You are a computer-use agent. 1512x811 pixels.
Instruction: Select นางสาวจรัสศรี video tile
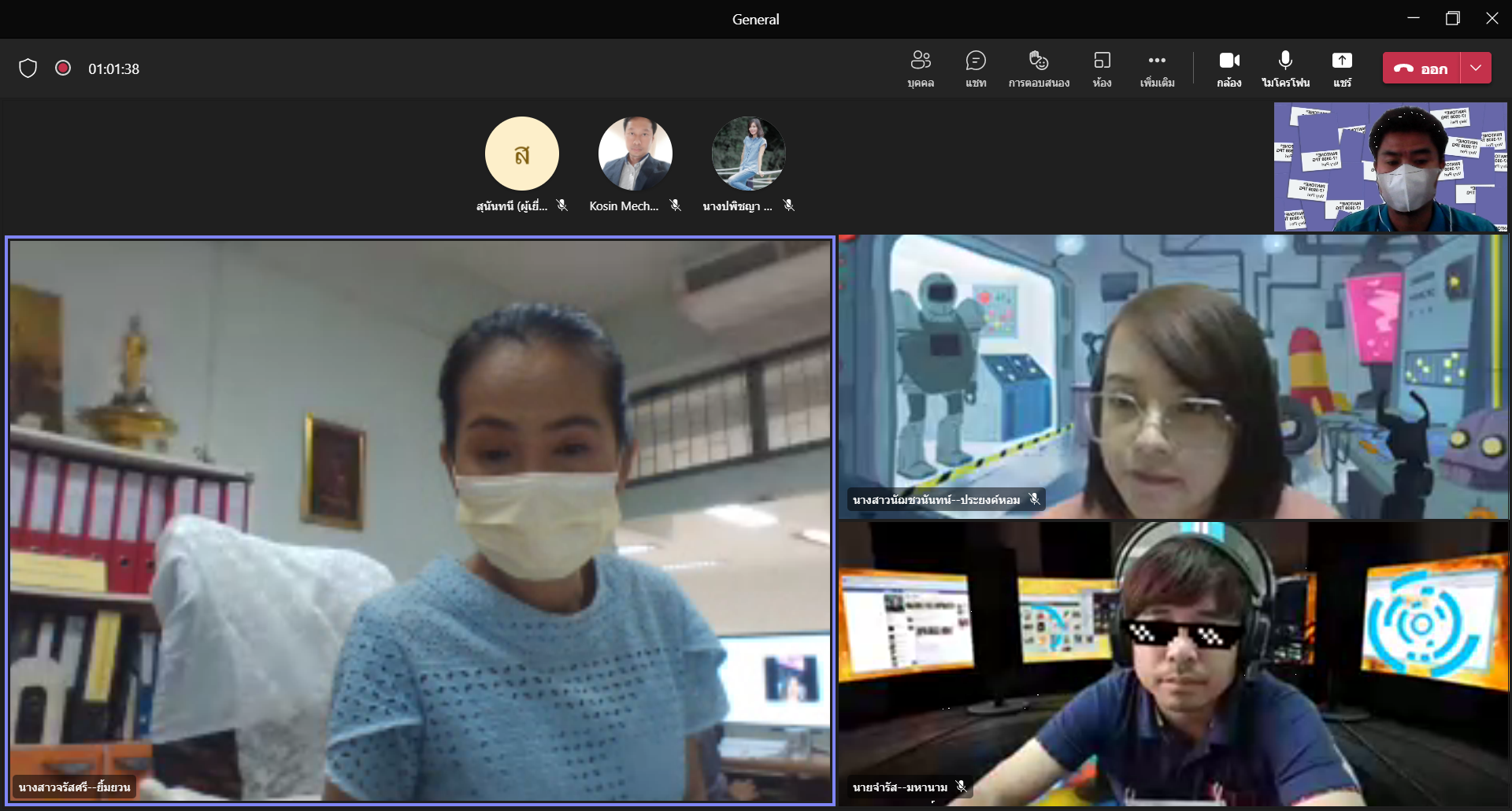421,520
